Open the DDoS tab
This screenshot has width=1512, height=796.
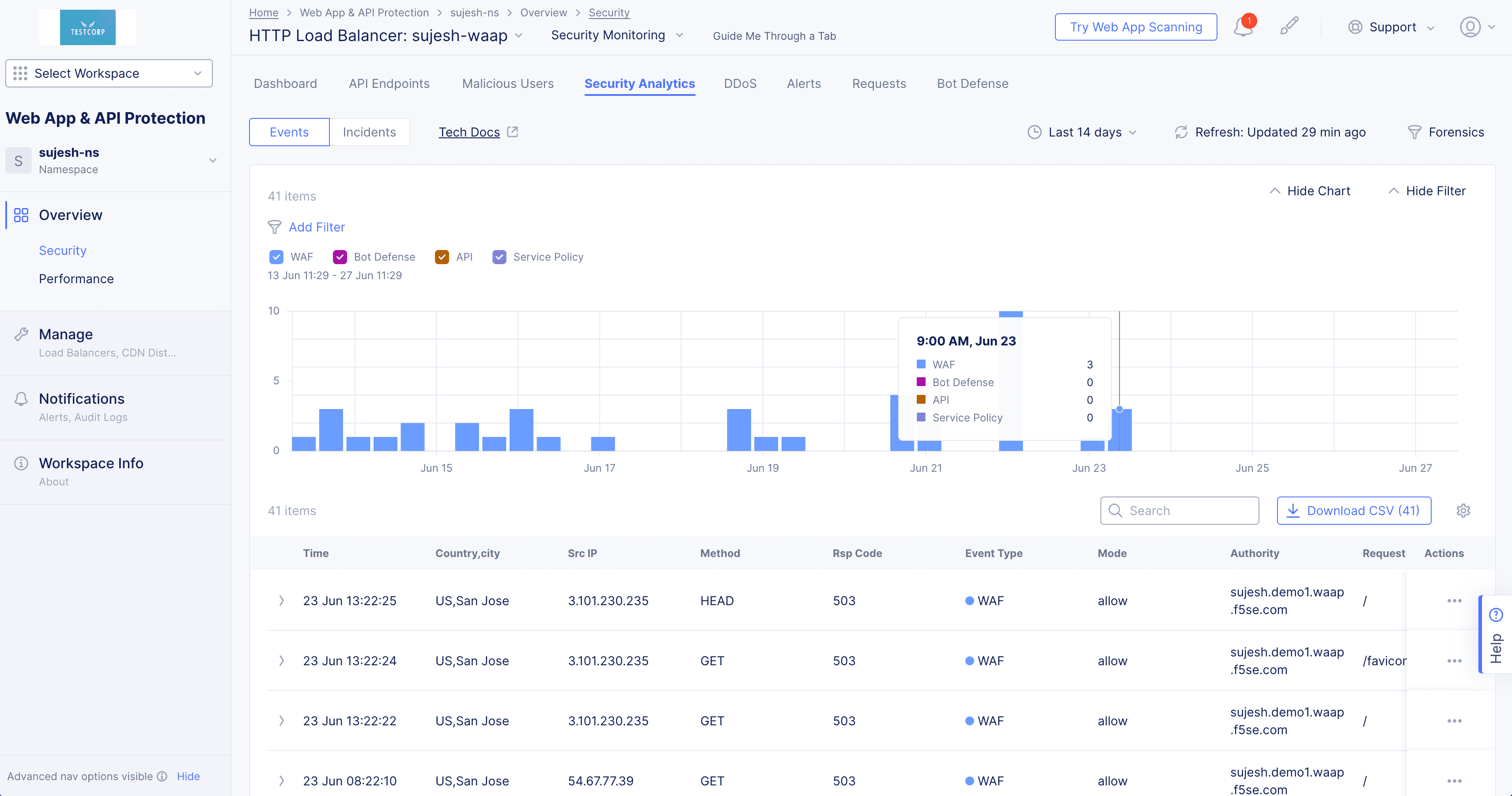pyautogui.click(x=740, y=83)
